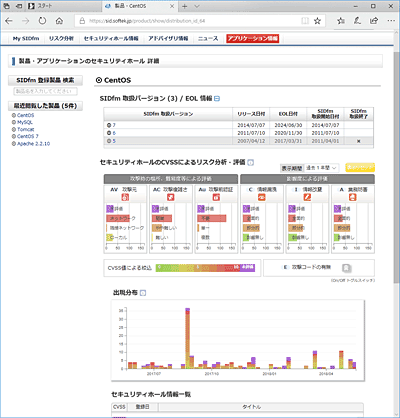Open the browser tab list chevron

(x=197, y=6)
